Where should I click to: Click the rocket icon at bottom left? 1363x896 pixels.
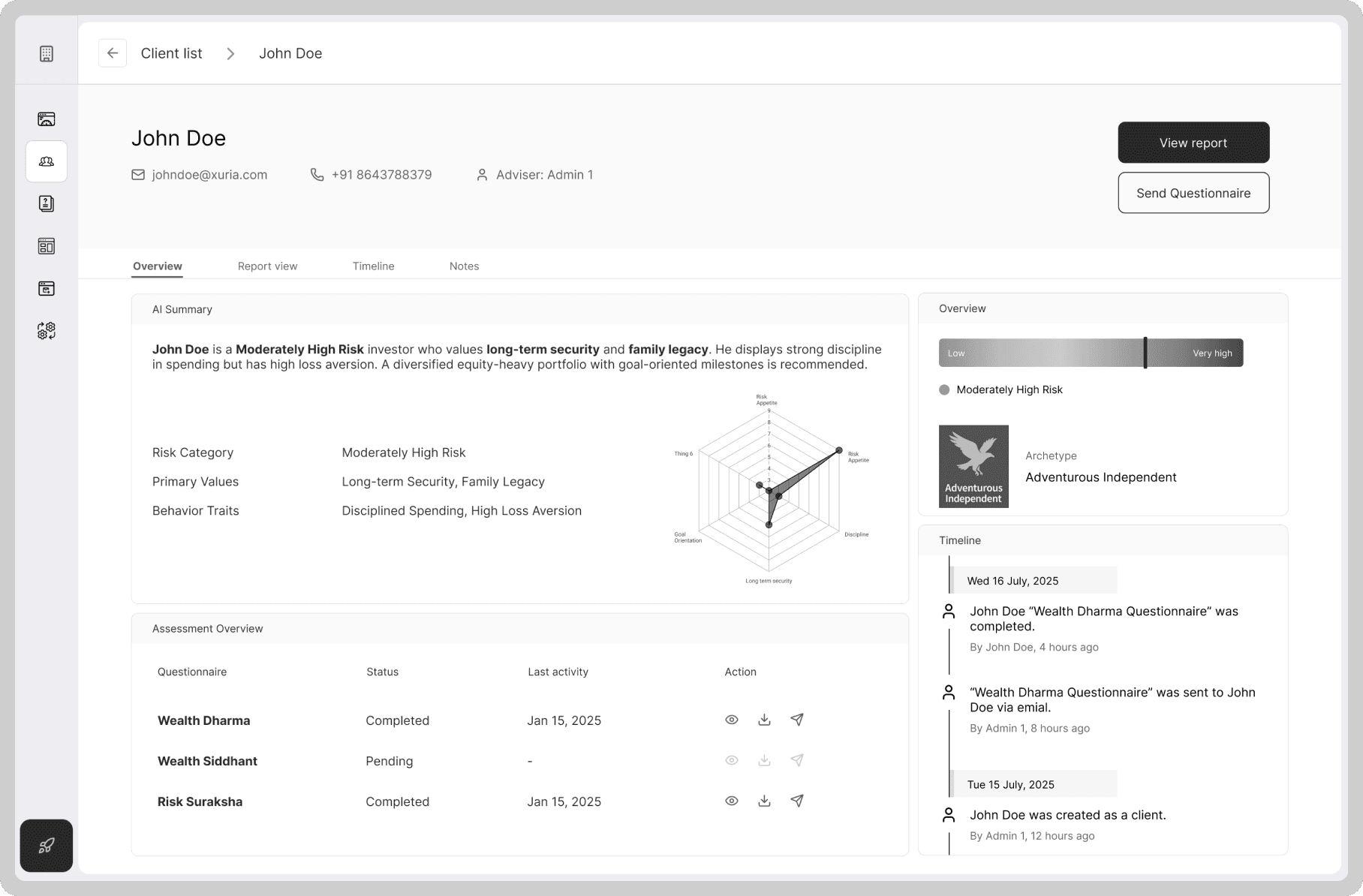[x=46, y=846]
